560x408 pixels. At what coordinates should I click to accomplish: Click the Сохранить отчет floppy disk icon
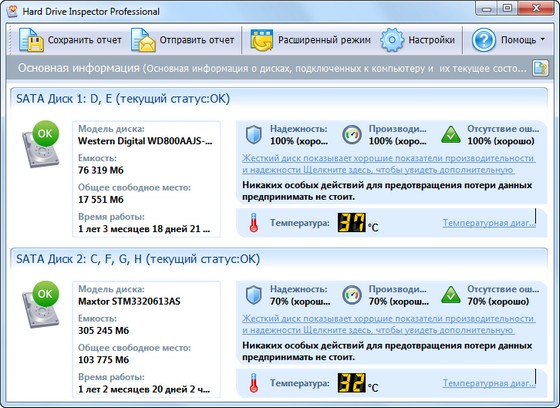click(31, 40)
